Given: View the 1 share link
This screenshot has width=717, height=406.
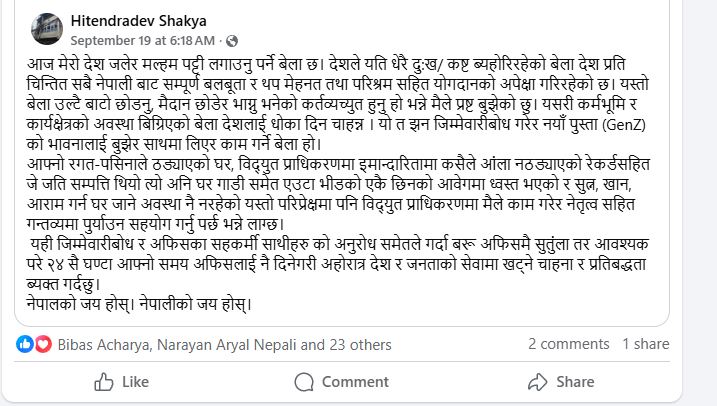Looking at the screenshot, I should 646,344.
